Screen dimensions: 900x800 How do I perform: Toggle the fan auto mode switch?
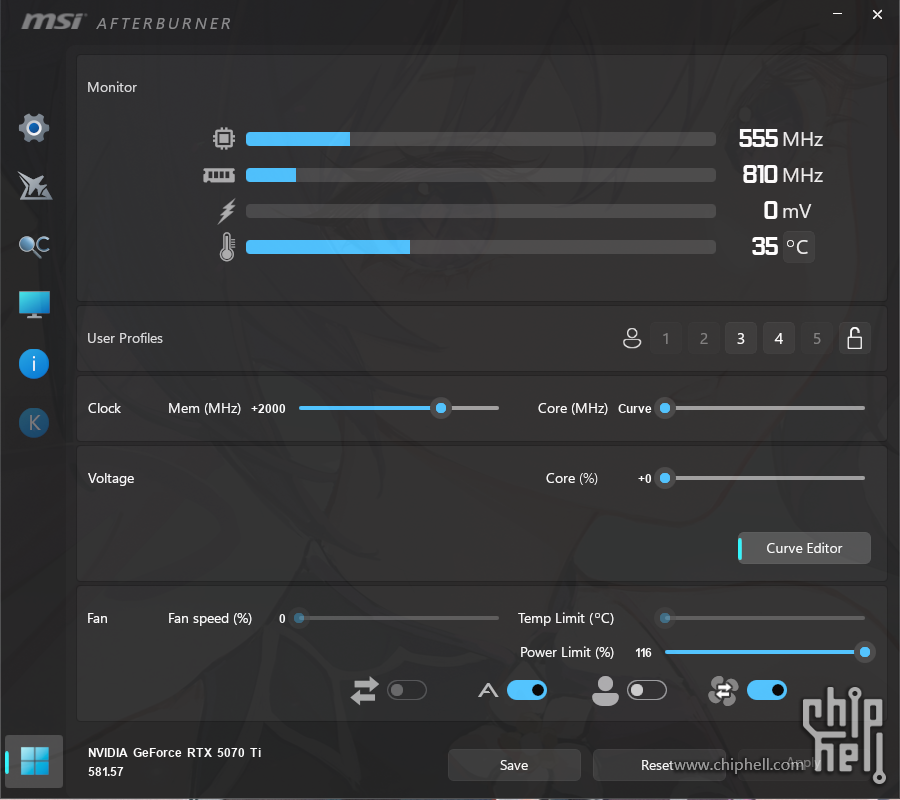[x=527, y=690]
